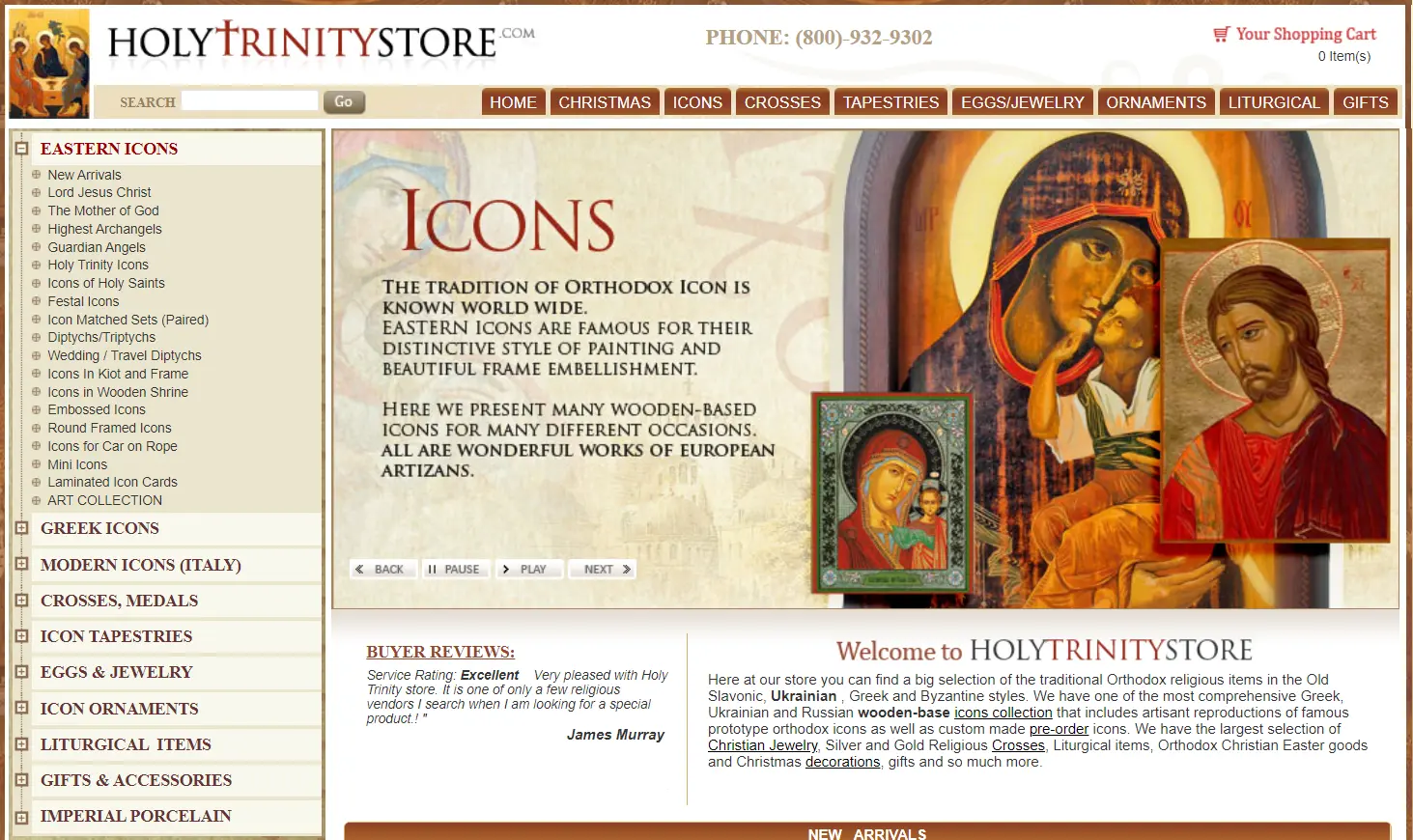1413x840 pixels.
Task: Click the bullet icon beside New Arrivals
Action: tap(36, 175)
